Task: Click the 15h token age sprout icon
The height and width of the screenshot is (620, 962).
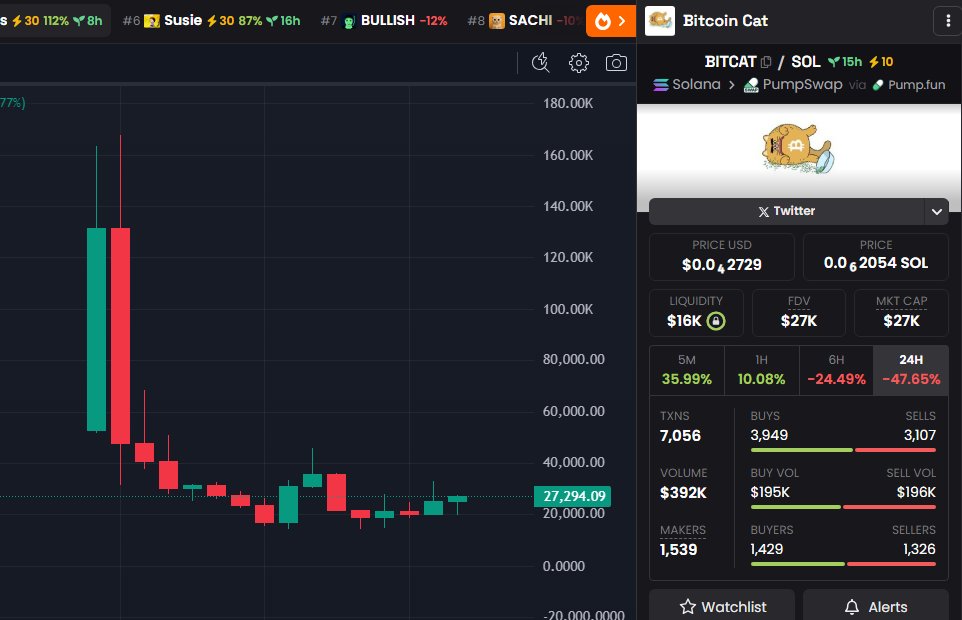Action: [833, 62]
